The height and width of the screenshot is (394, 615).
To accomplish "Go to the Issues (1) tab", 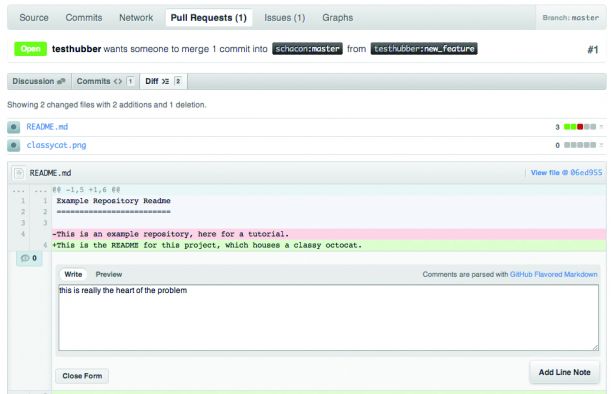I will coord(284,18).
